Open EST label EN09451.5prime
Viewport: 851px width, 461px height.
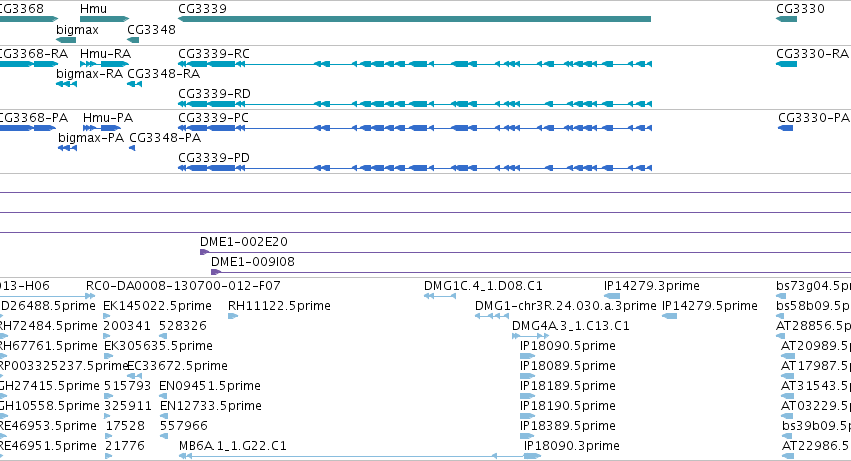[x=210, y=386]
